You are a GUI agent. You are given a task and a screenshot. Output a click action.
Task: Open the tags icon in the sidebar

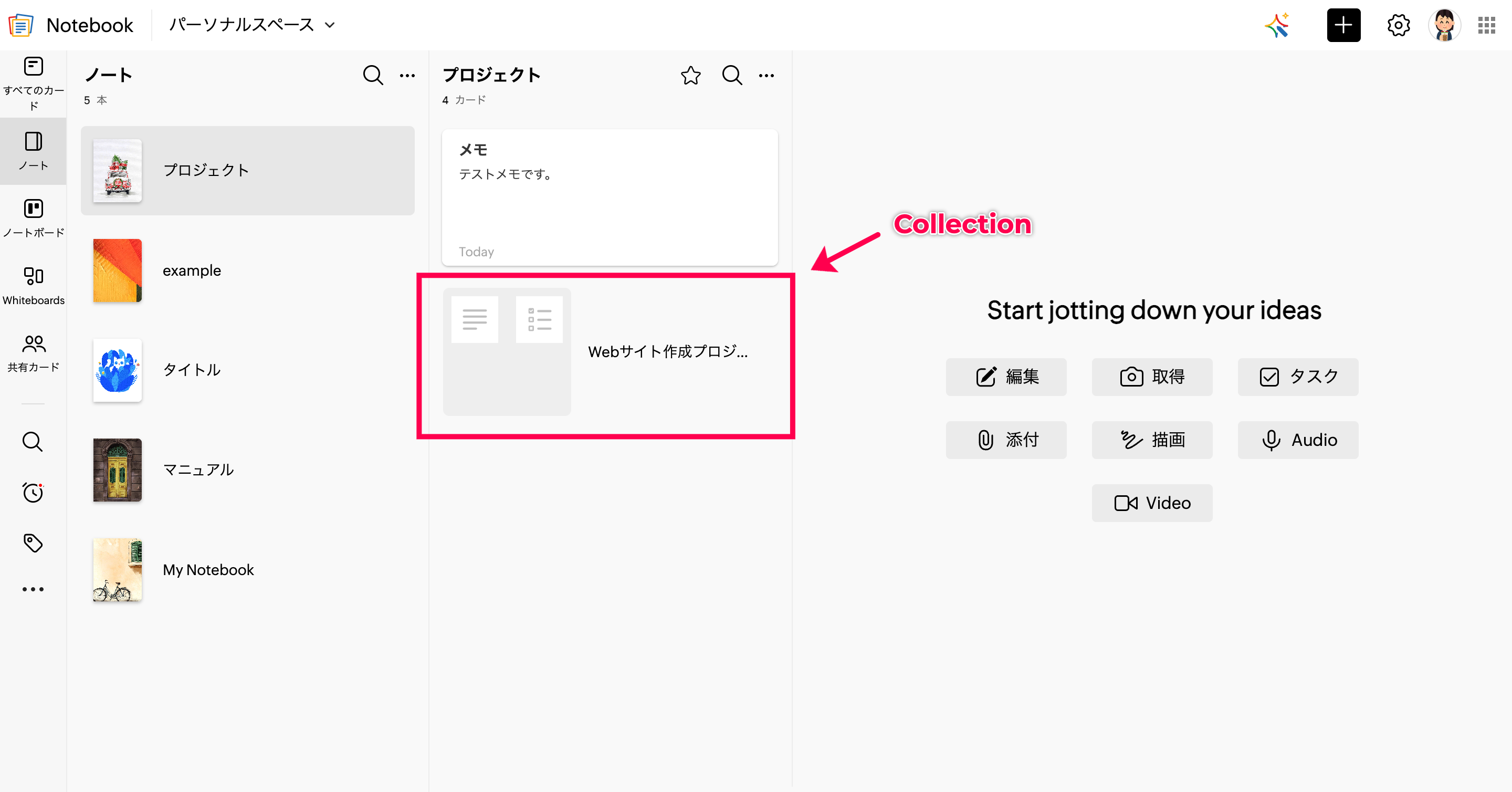pyautogui.click(x=33, y=543)
